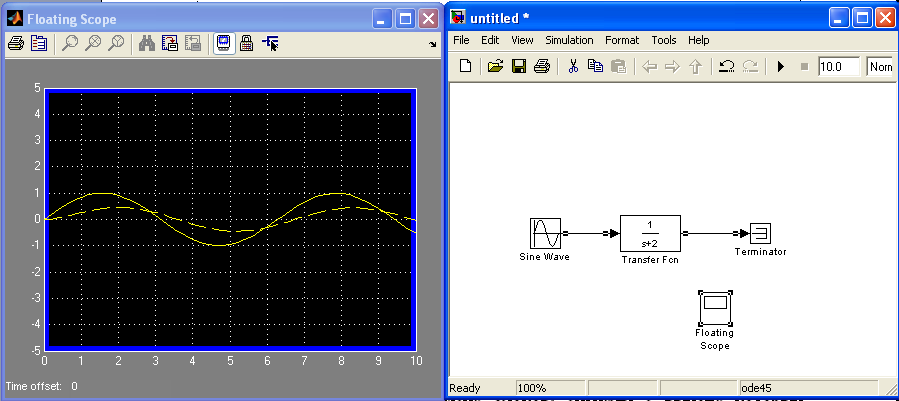899x401 pixels.
Task: Open the Help menu
Action: [698, 40]
